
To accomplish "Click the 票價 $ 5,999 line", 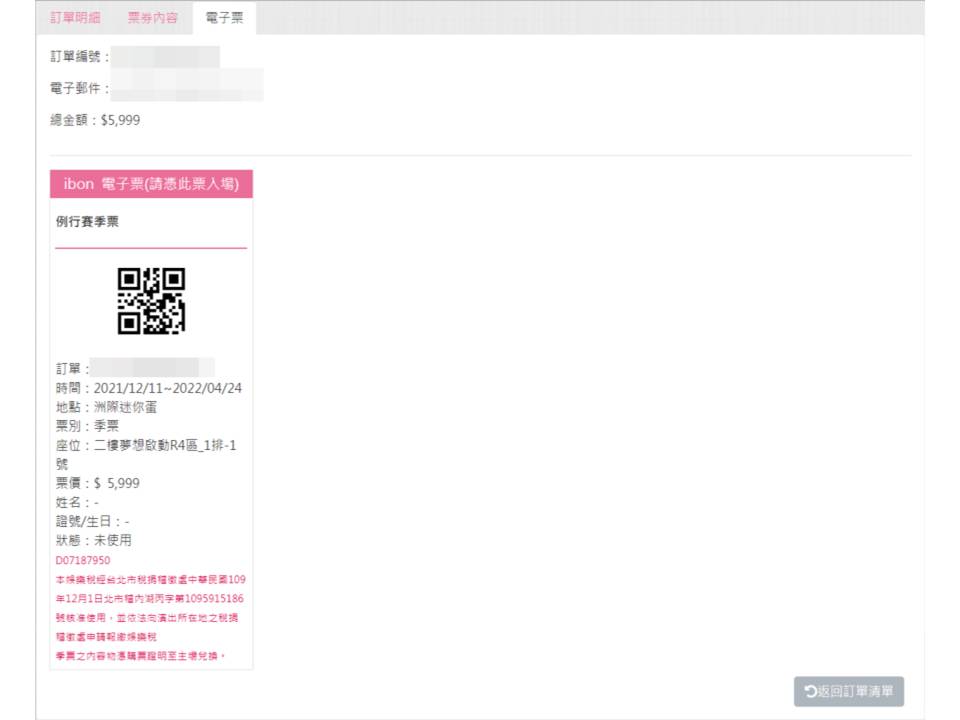I will 98,483.
